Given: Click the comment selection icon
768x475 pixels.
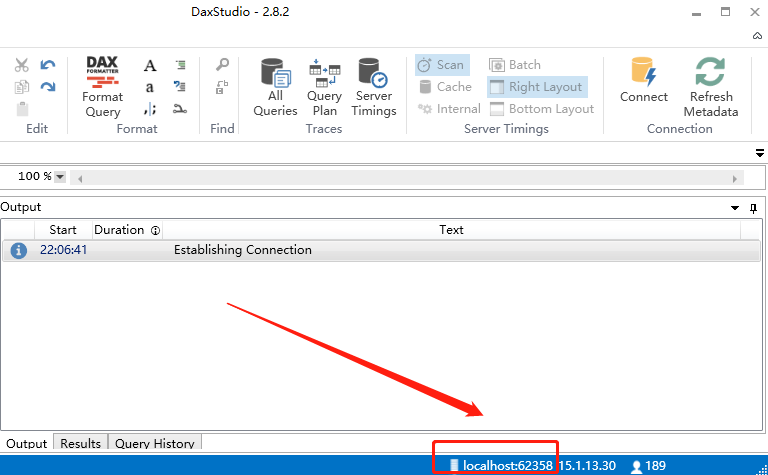Looking at the screenshot, I should click(180, 65).
